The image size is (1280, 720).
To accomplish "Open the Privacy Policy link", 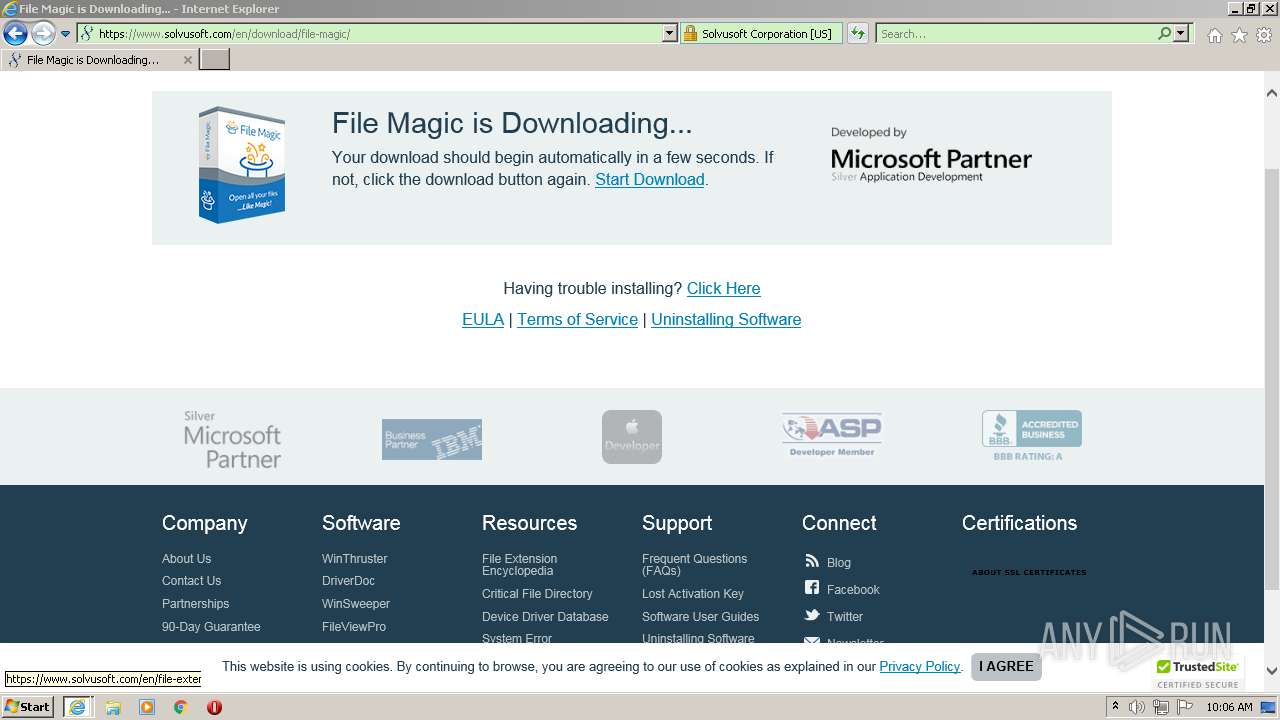I will 919,667.
